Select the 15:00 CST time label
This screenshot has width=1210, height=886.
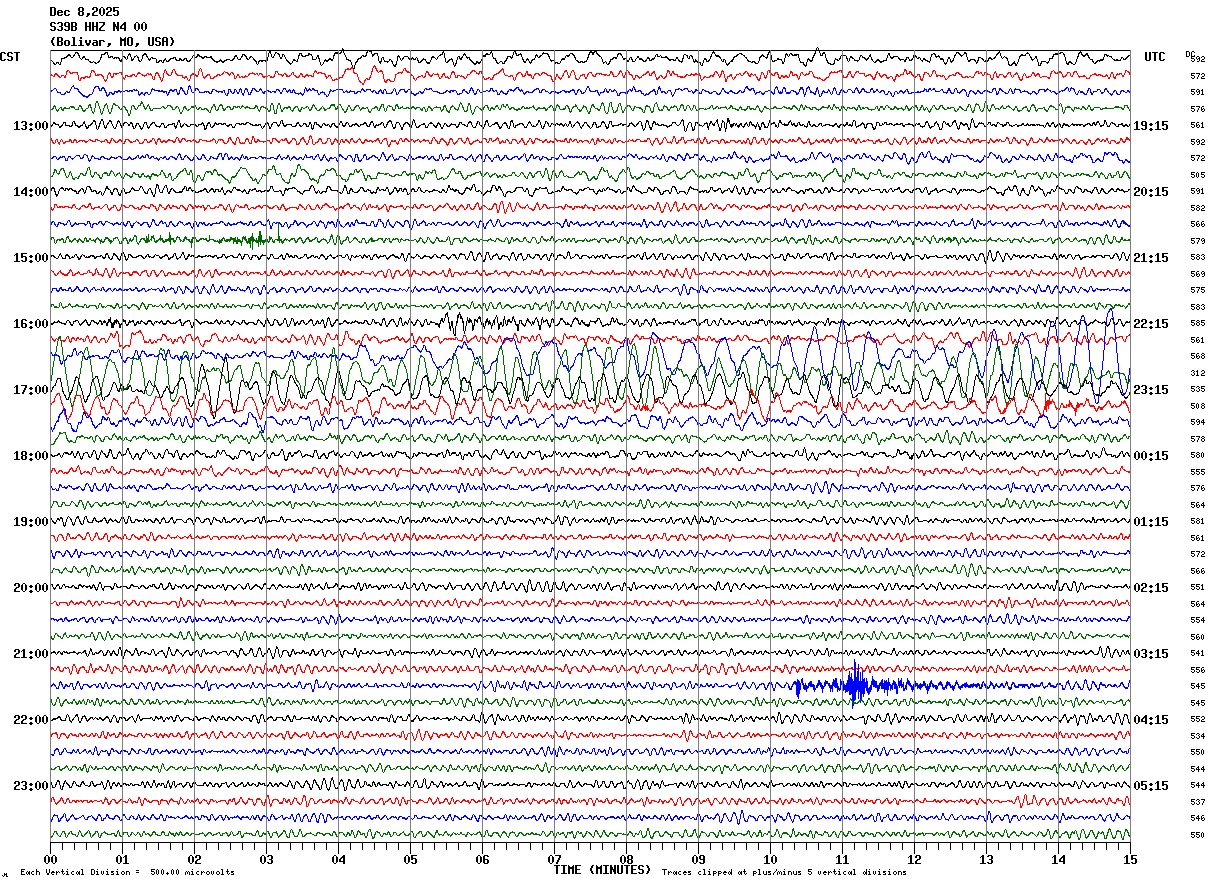click(x=30, y=258)
